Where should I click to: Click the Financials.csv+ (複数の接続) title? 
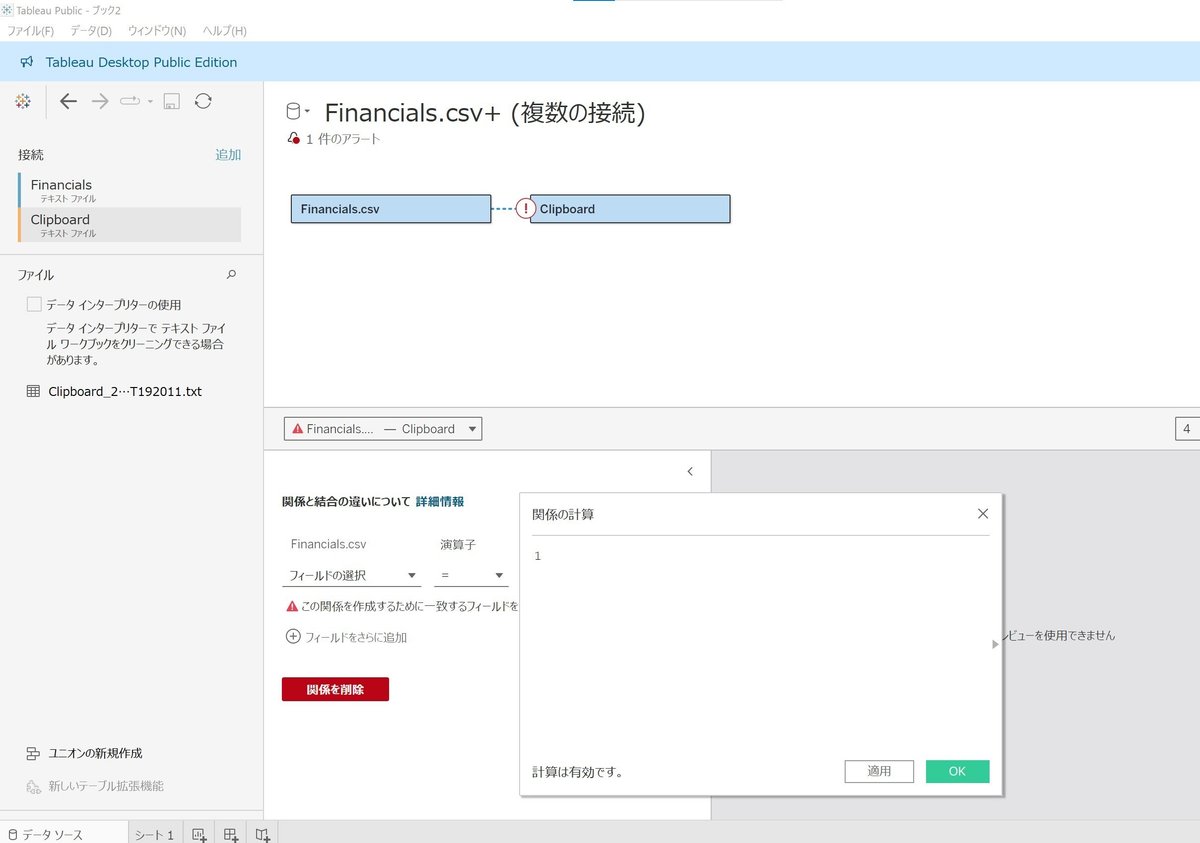point(485,113)
